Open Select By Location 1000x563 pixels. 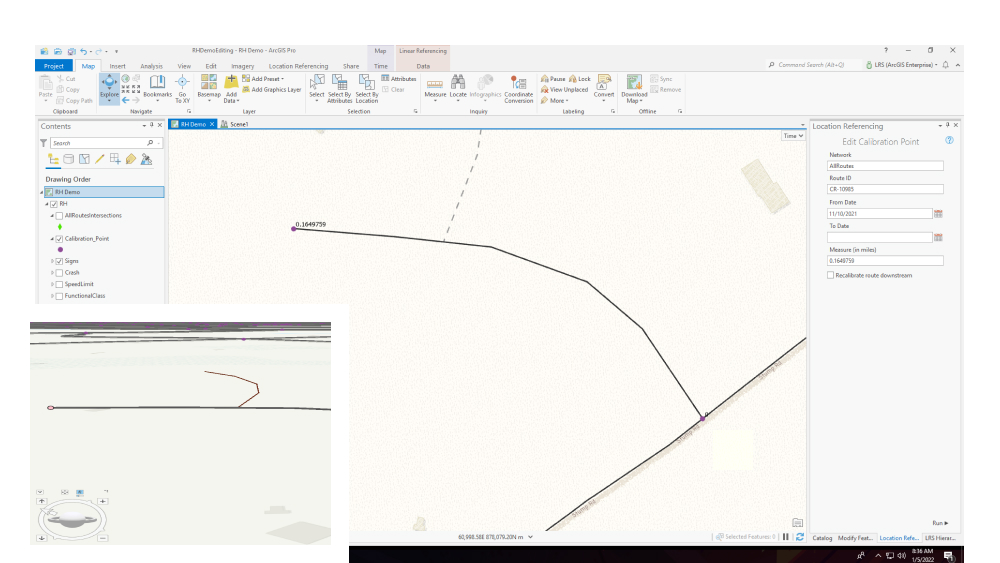tap(367, 89)
